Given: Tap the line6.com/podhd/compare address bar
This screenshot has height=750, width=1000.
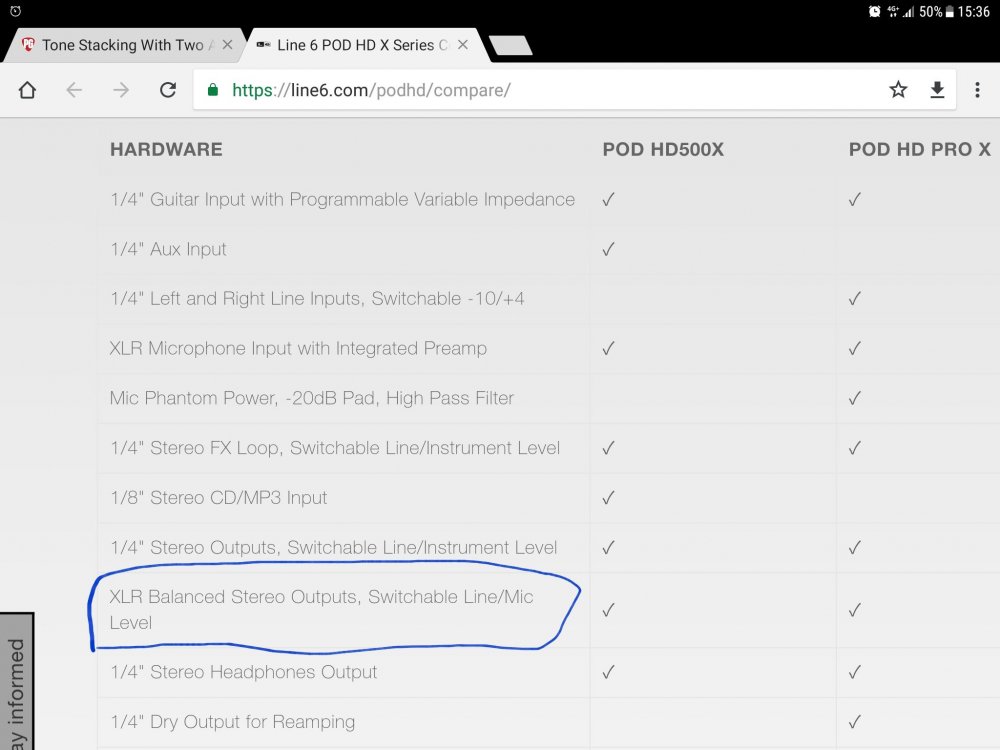Looking at the screenshot, I should 540,90.
